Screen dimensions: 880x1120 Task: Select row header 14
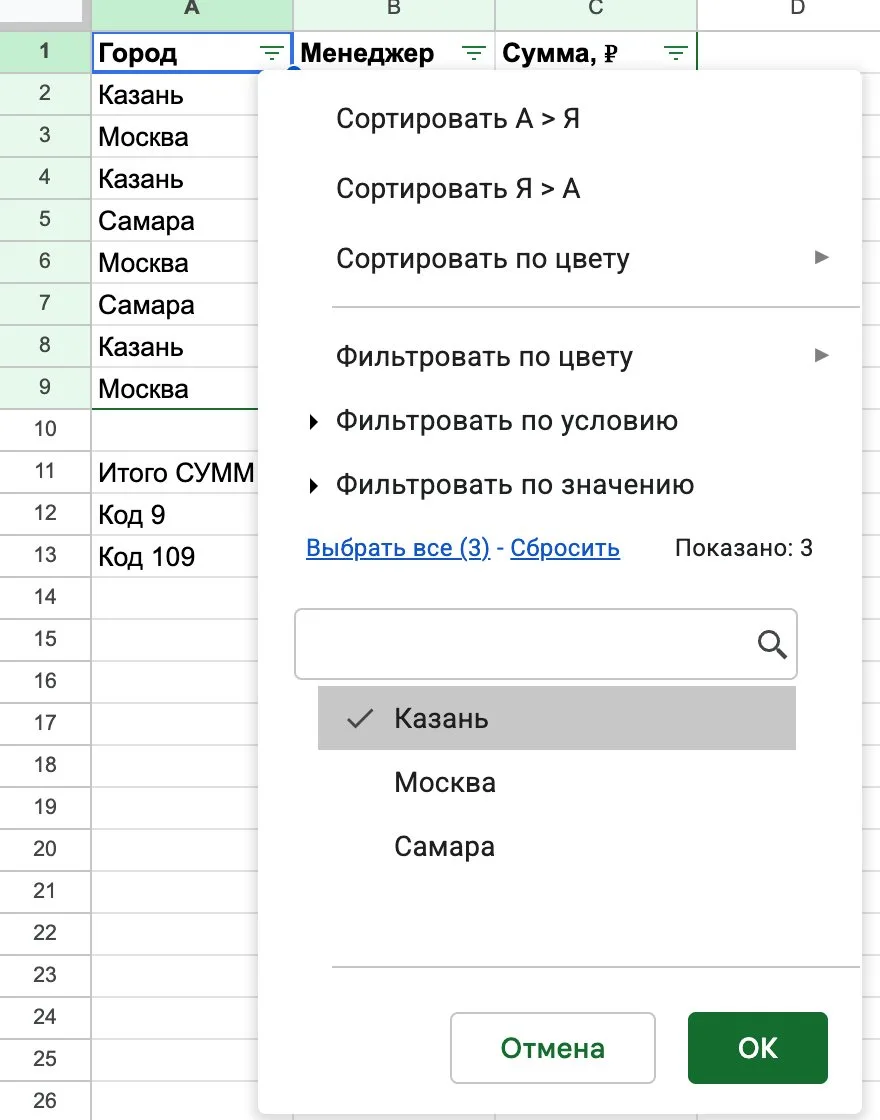coord(45,596)
